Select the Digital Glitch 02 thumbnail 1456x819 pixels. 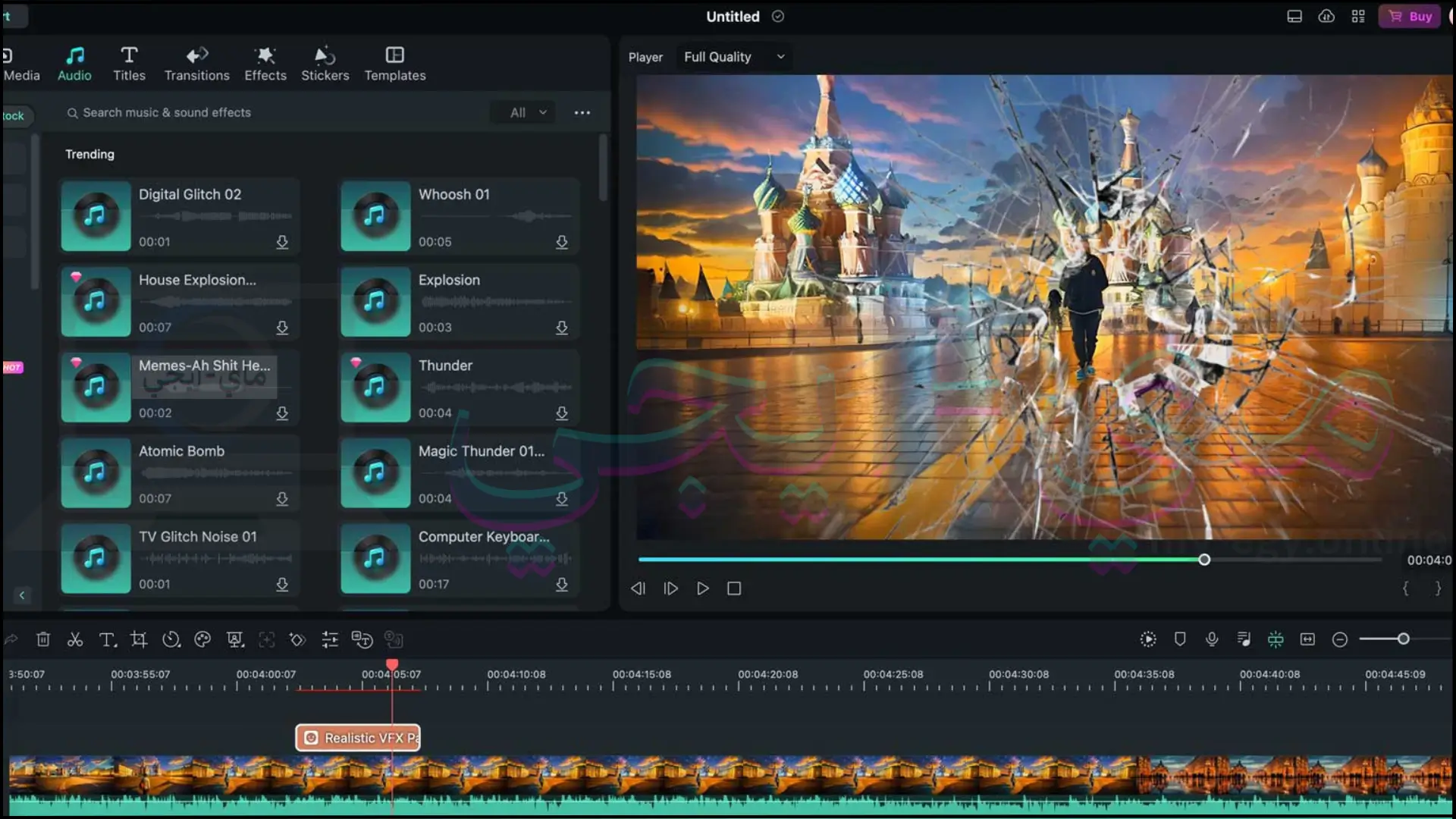tap(96, 215)
